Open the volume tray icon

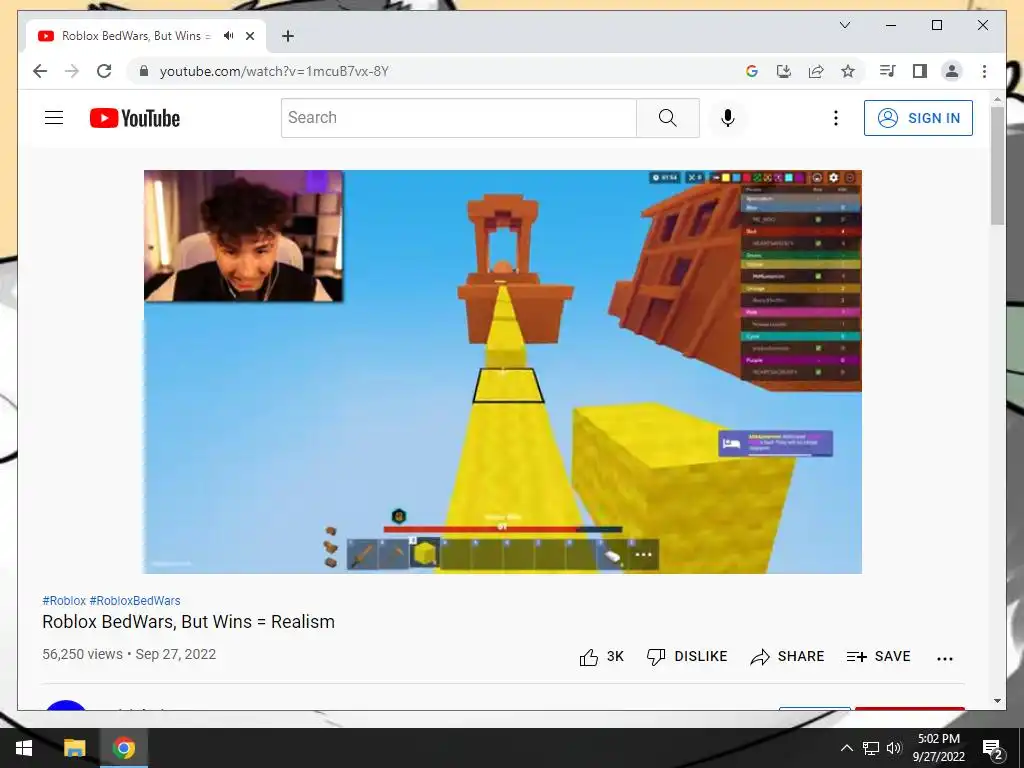[x=894, y=748]
